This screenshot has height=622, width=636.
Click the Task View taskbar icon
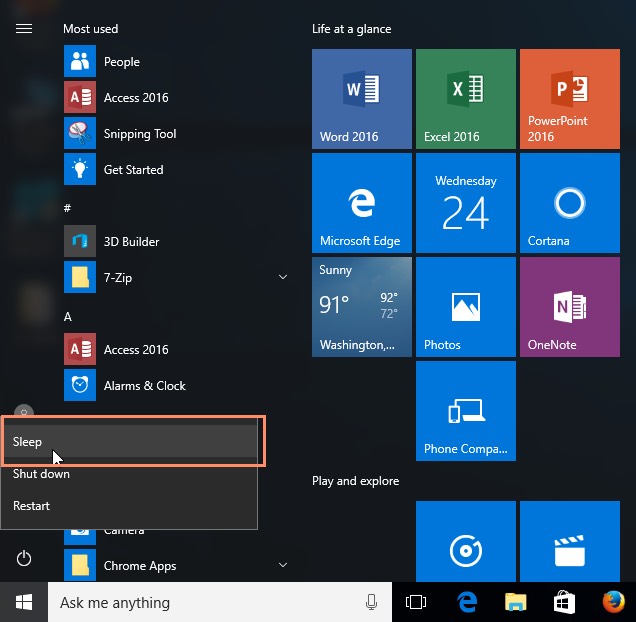(416, 602)
